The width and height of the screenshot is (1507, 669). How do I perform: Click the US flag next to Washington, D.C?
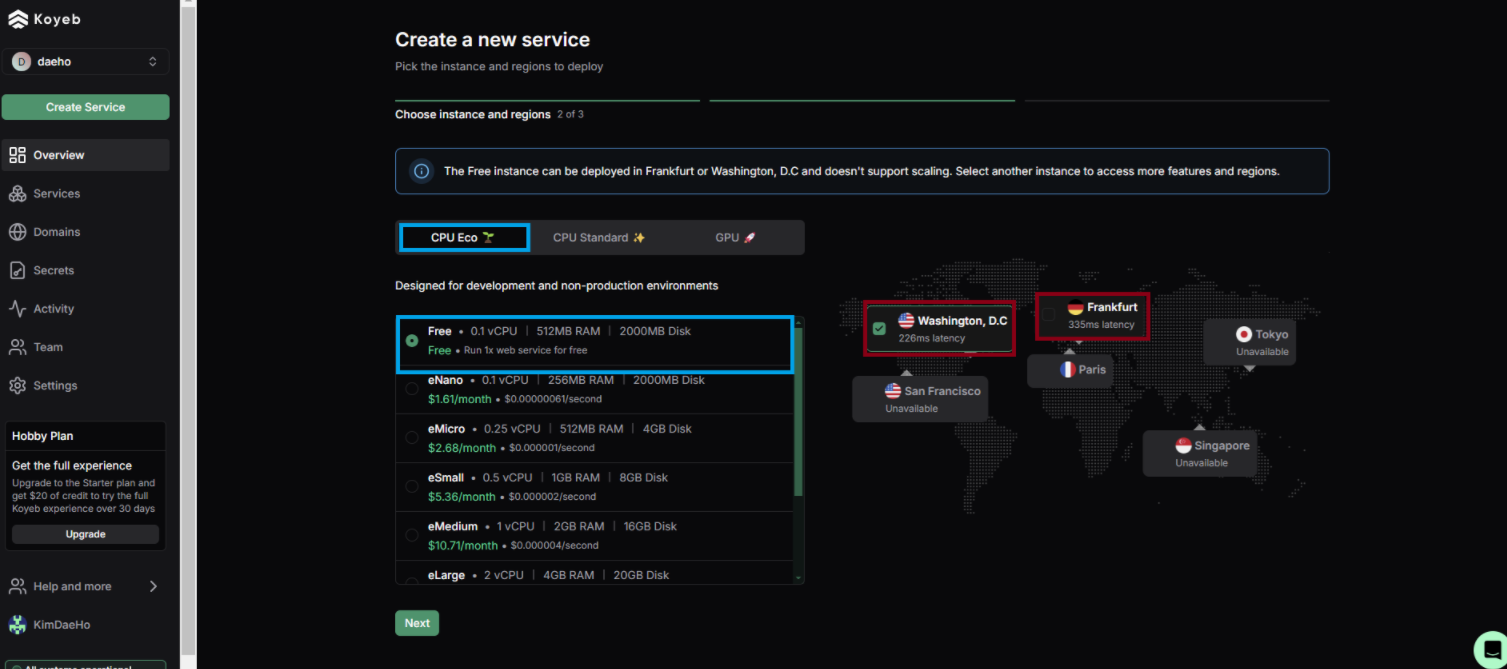906,321
